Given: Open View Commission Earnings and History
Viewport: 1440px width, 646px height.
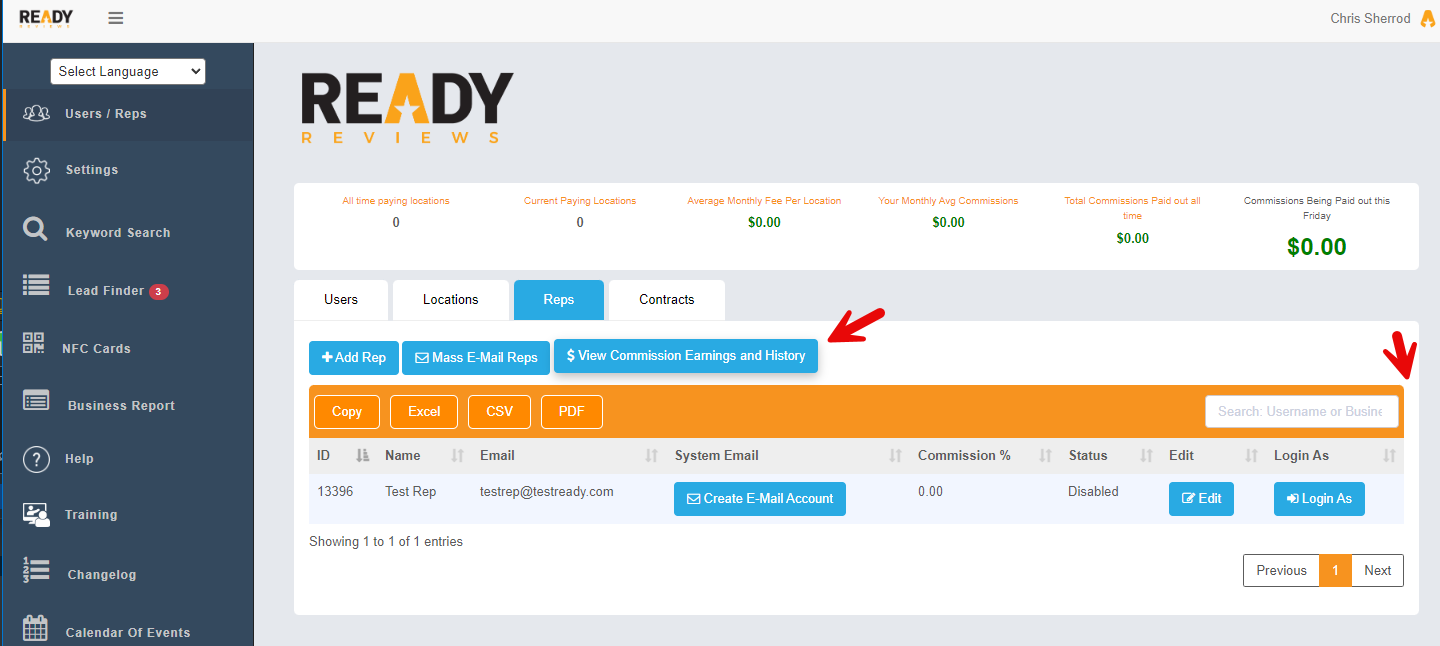Looking at the screenshot, I should 686,356.
